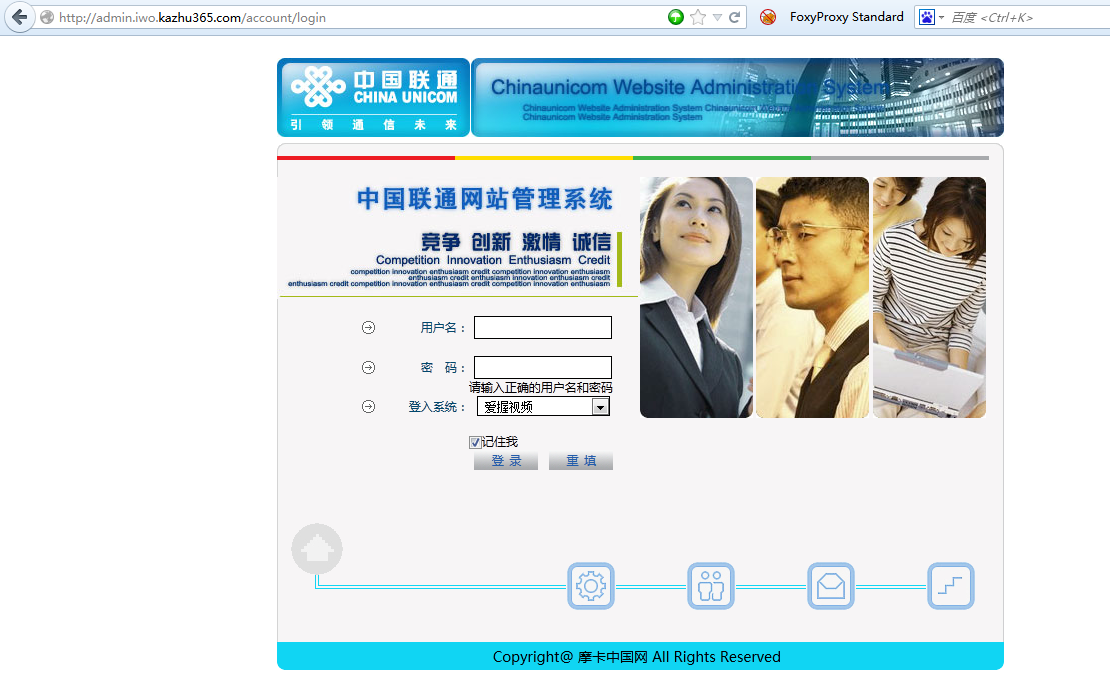The image size is (1110, 673).
Task: Click the open envelope mail icon tile
Action: click(x=831, y=586)
